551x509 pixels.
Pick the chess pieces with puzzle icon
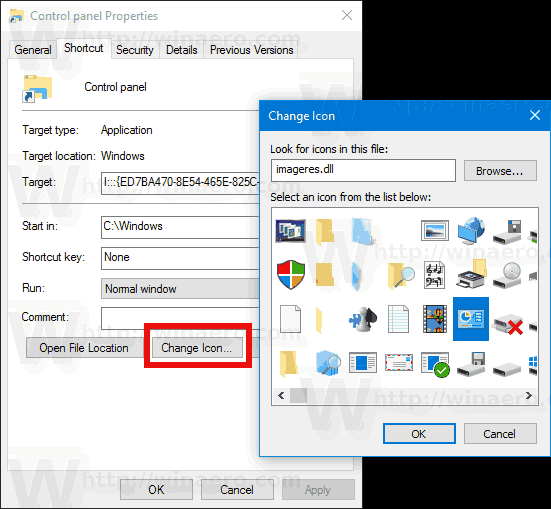[363, 319]
